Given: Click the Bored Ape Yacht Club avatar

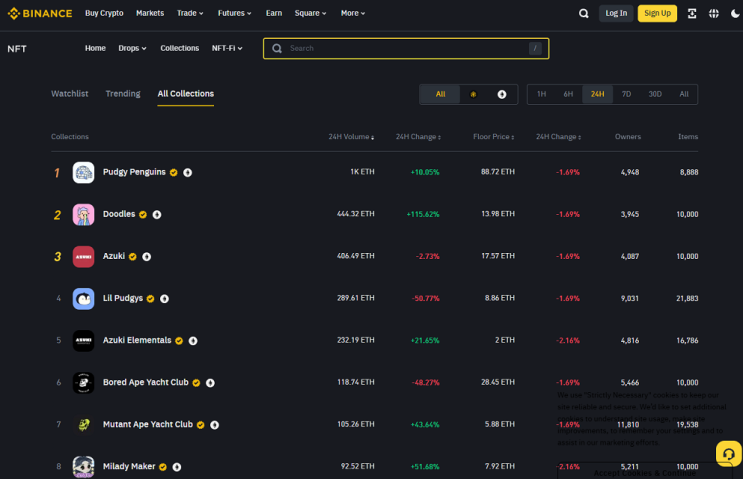Looking at the screenshot, I should click(x=83, y=383).
